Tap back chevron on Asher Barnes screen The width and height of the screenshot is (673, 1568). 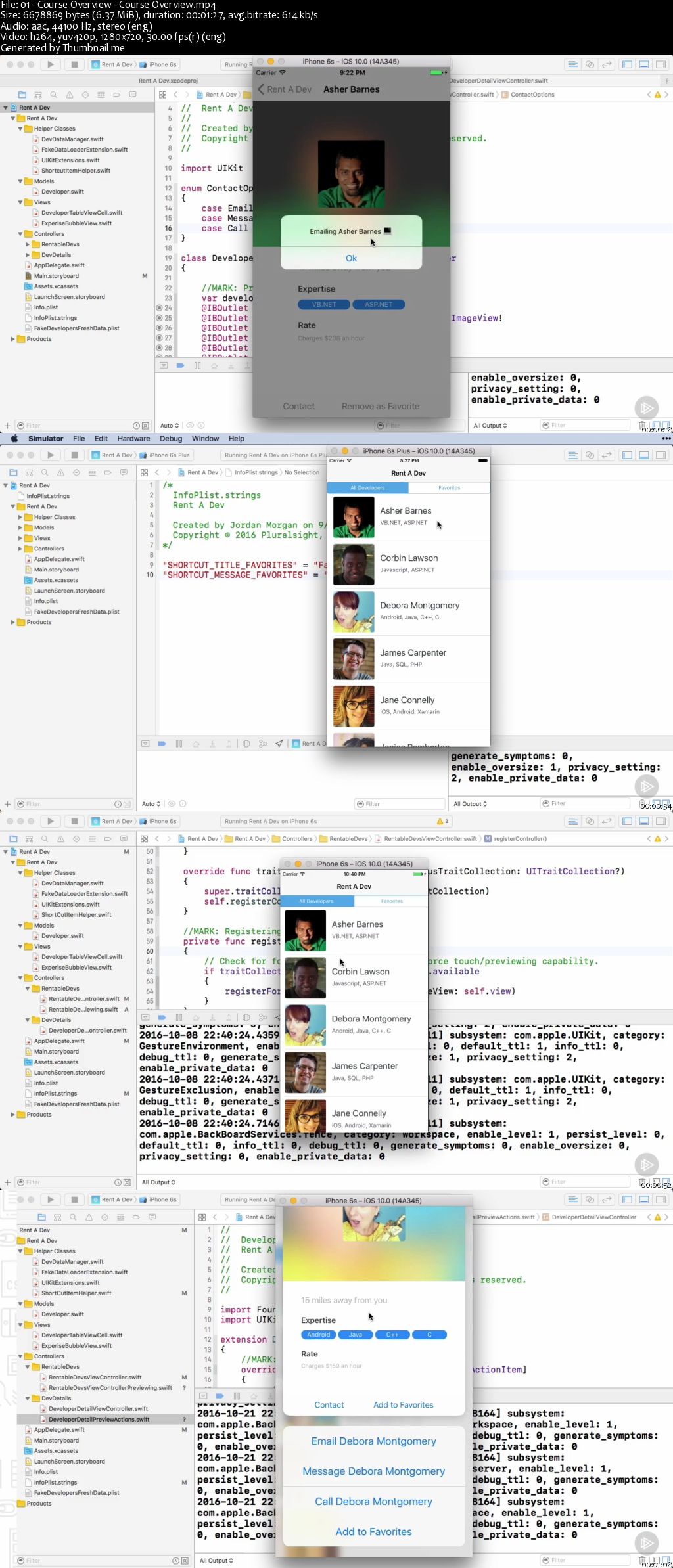pos(261,89)
